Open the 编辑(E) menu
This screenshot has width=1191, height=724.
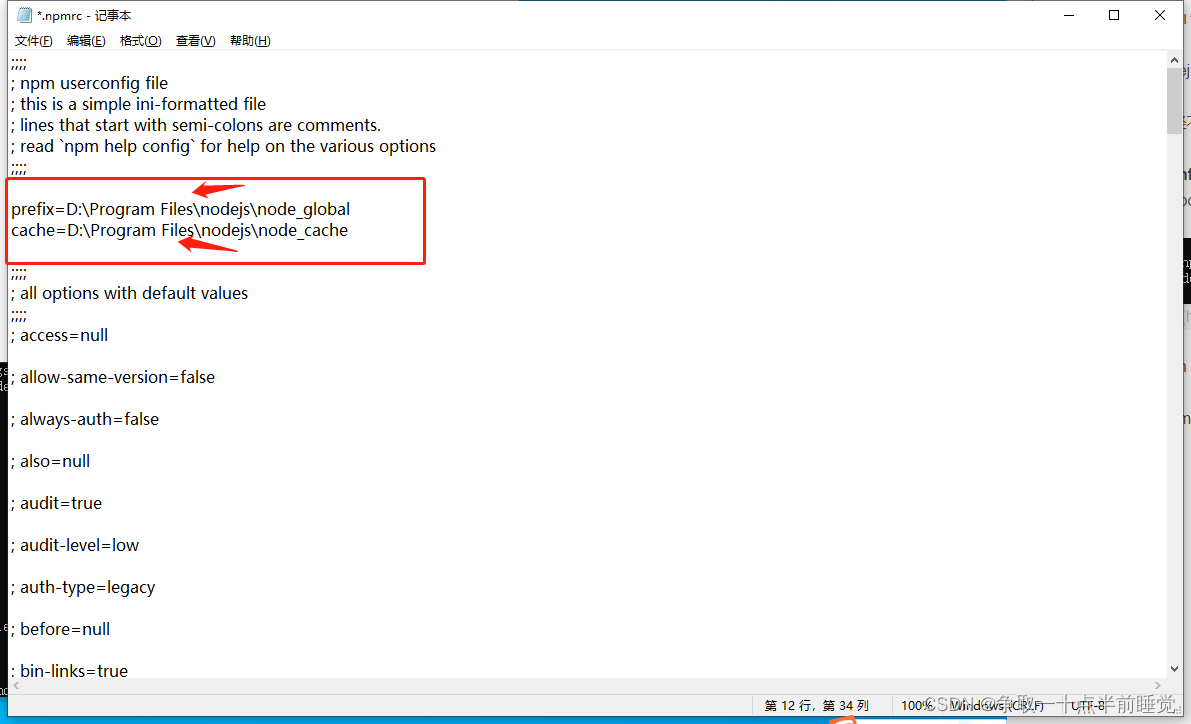[86, 40]
